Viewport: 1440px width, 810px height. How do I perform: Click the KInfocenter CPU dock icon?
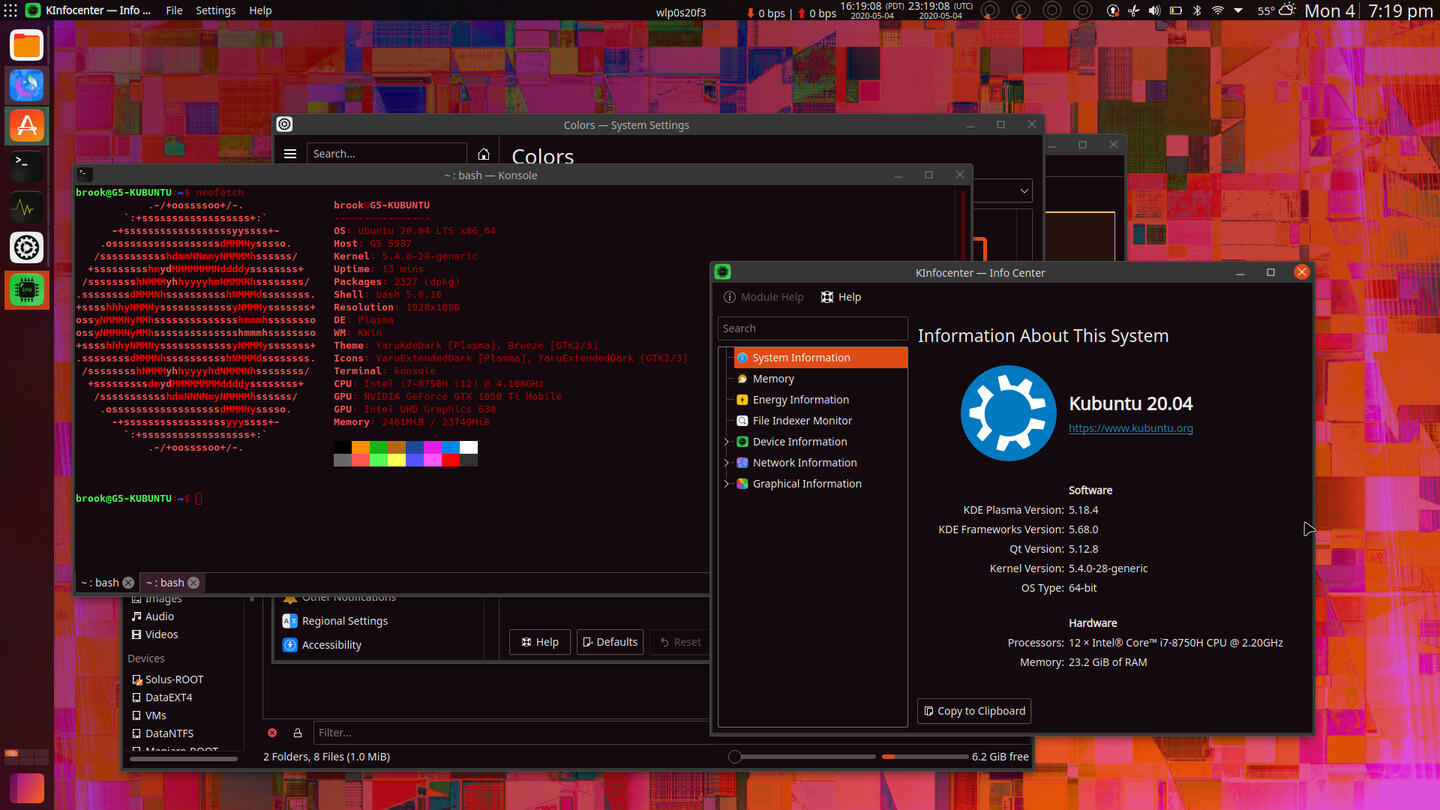tap(27, 290)
